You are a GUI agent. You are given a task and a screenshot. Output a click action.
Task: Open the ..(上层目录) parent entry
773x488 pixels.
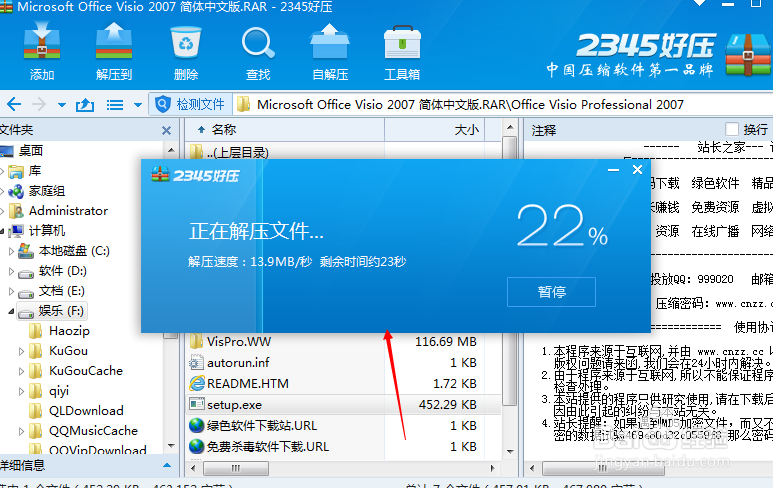238,152
